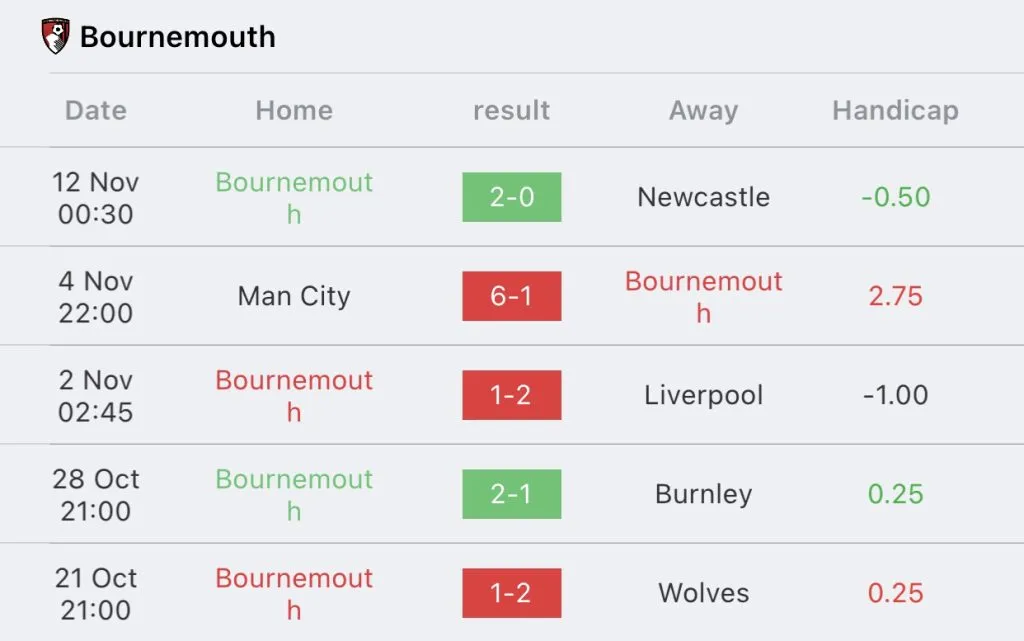Viewport: 1024px width, 641px height.
Task: Click the result column header
Action: click(511, 110)
